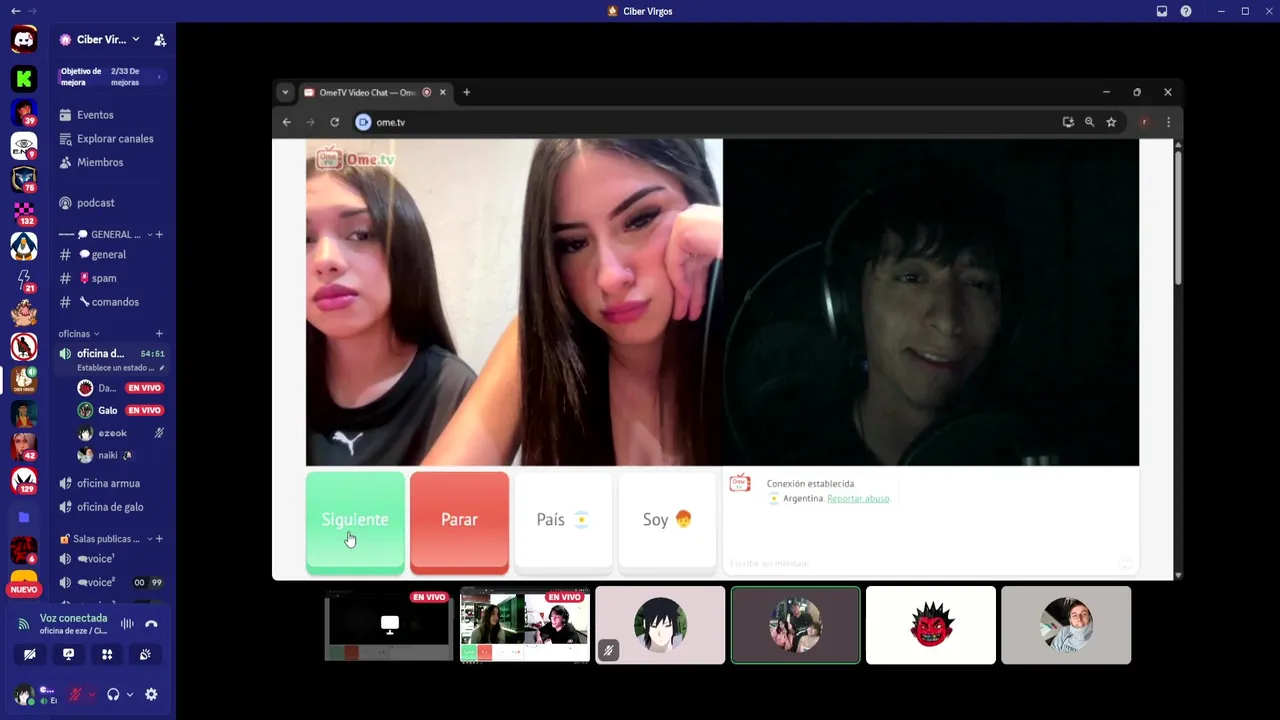
Task: Open server icon with 132 badge
Action: pyautogui.click(x=24, y=213)
